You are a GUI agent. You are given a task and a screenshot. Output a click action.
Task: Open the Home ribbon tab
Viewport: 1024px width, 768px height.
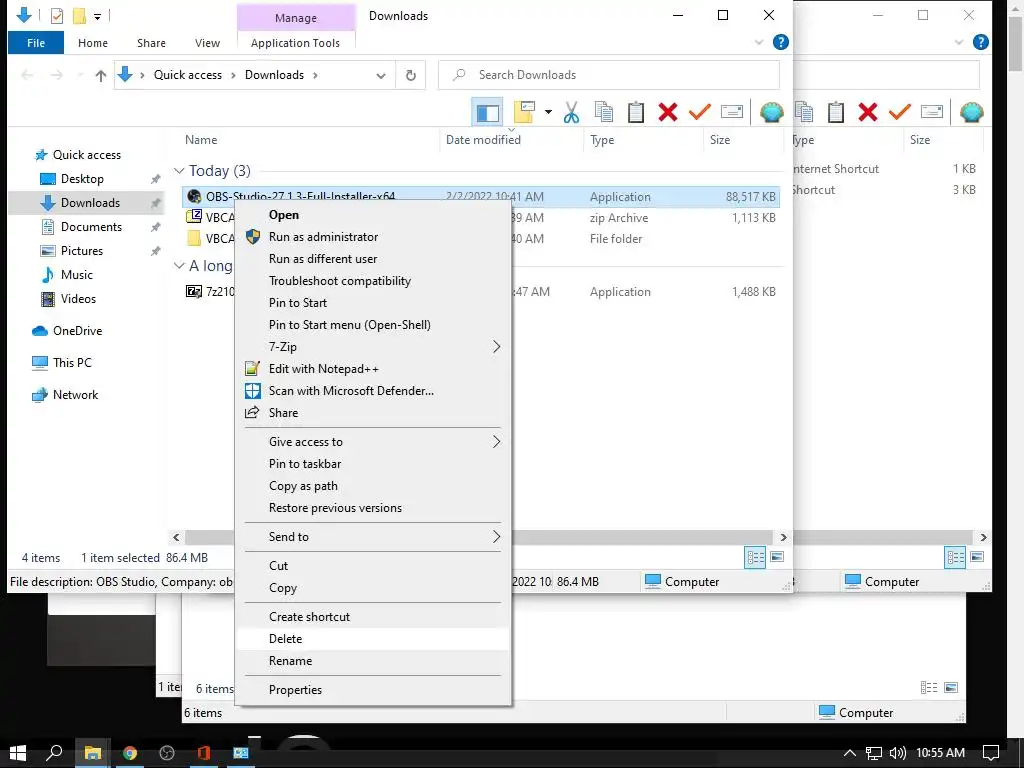coord(93,43)
